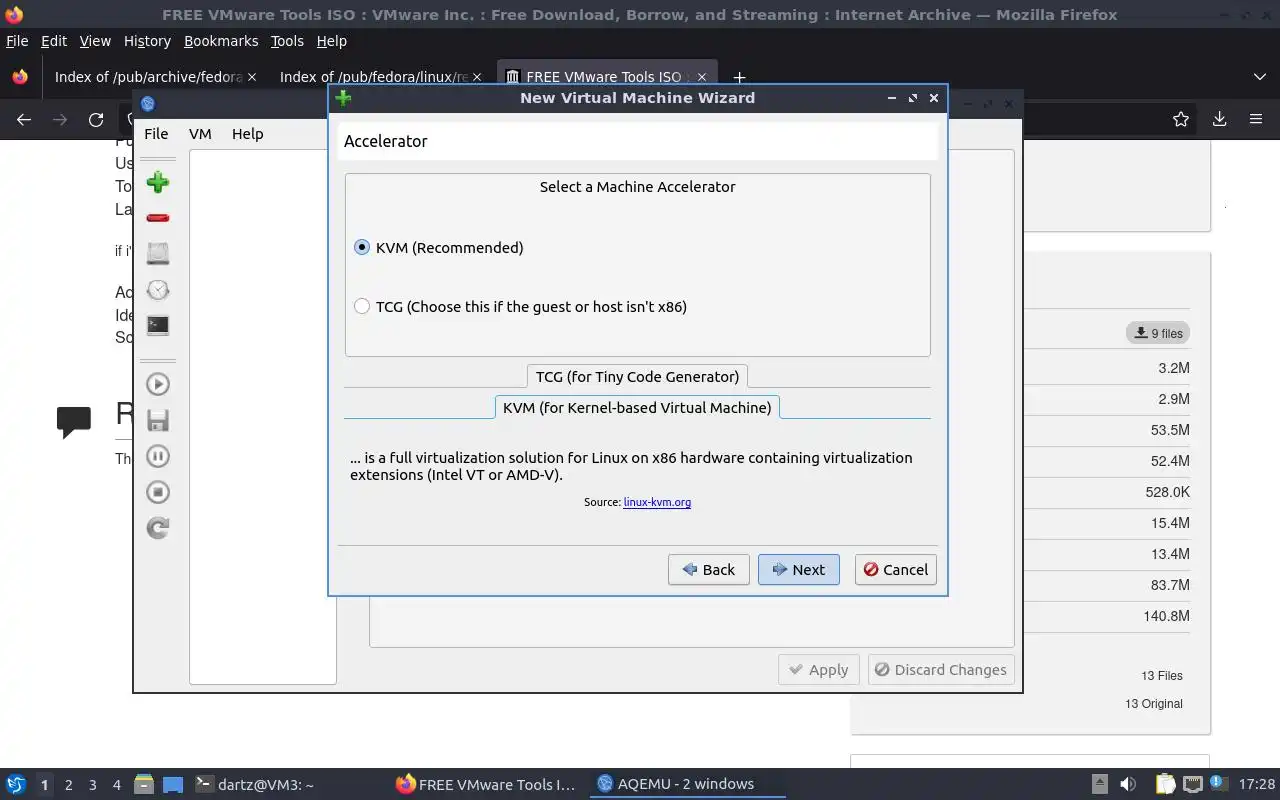The width and height of the screenshot is (1280, 800).
Task: Open a new Firefox tab with plus
Action: 739,77
